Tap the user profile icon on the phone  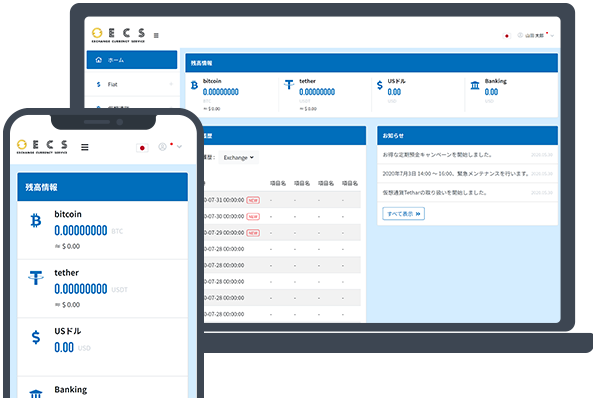tap(162, 147)
